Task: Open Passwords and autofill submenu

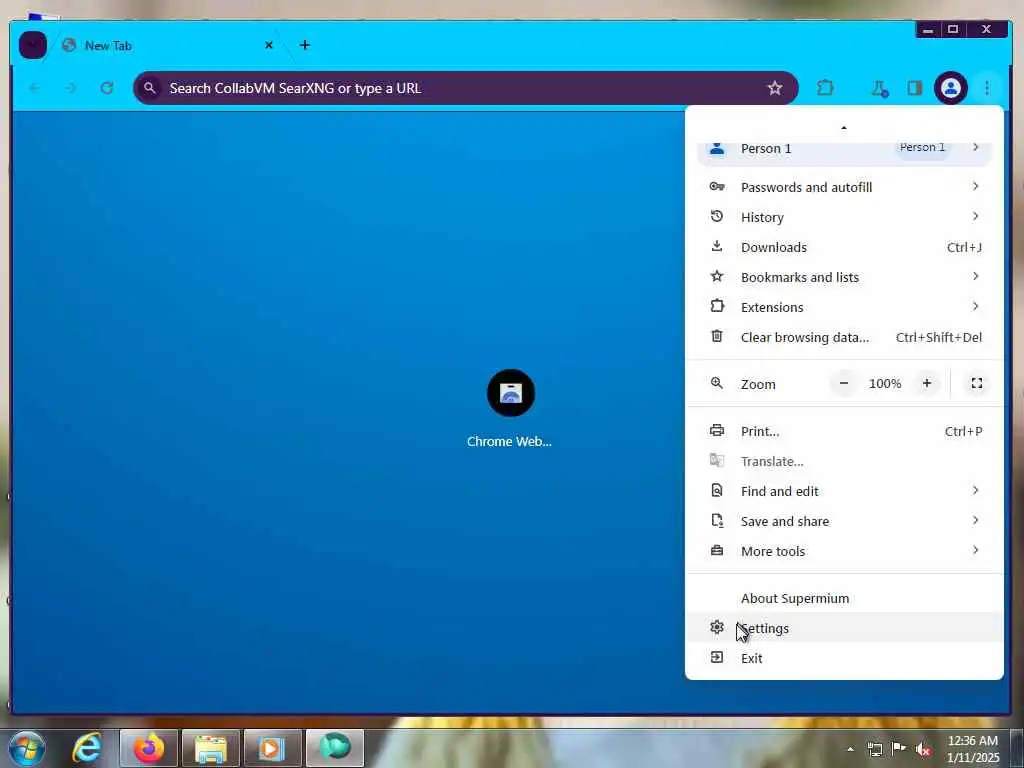Action: tap(844, 187)
